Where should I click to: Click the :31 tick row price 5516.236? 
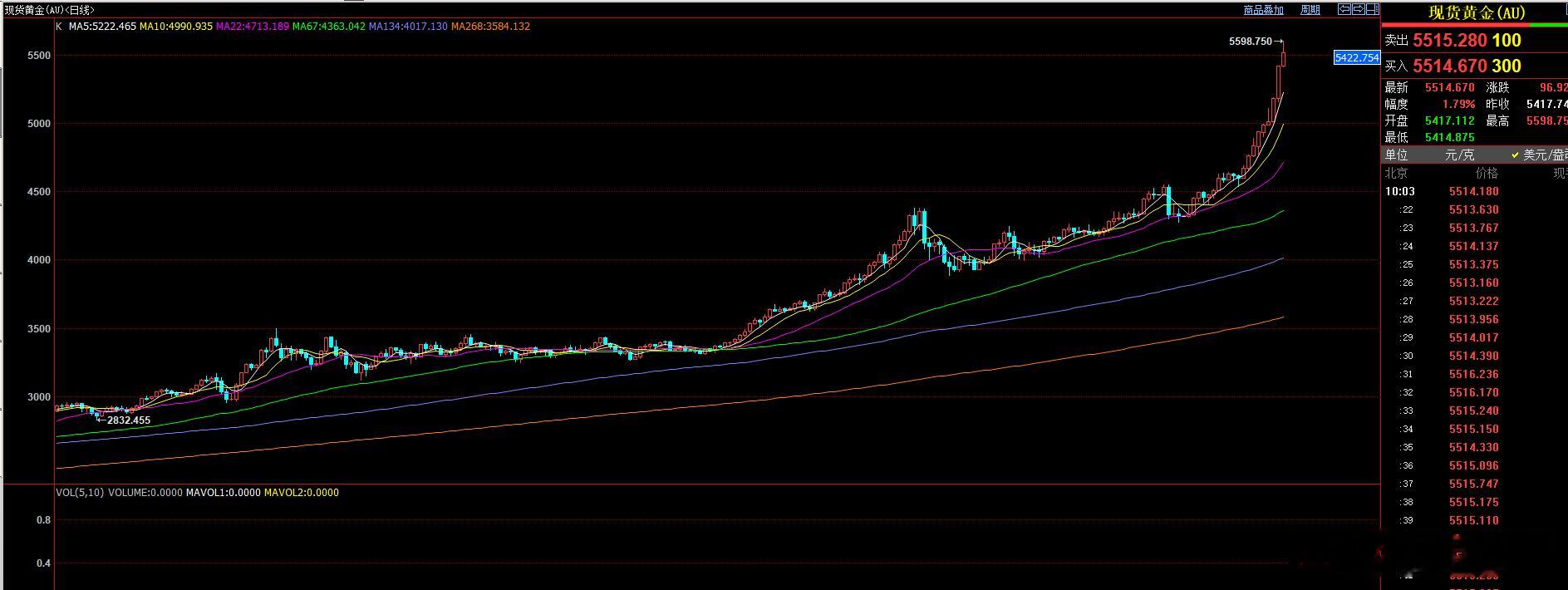pyautogui.click(x=1473, y=375)
